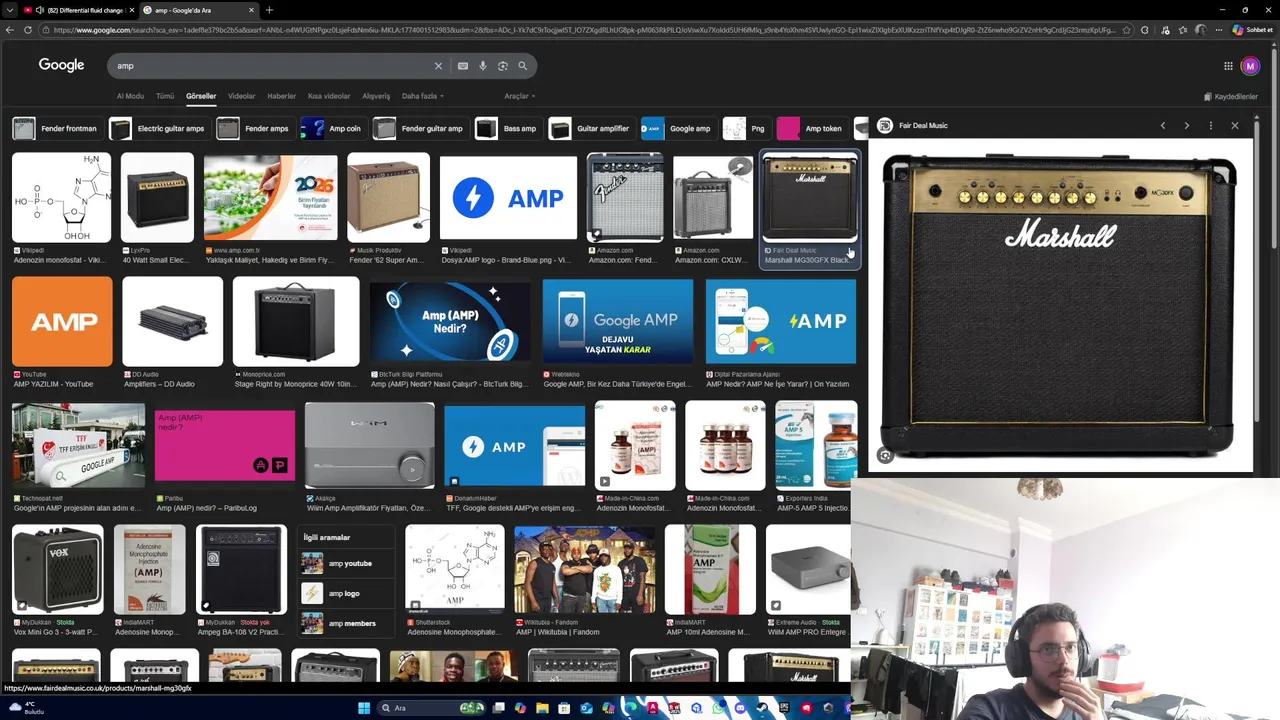
Task: Open the Google account avatar menu
Action: [1250, 66]
